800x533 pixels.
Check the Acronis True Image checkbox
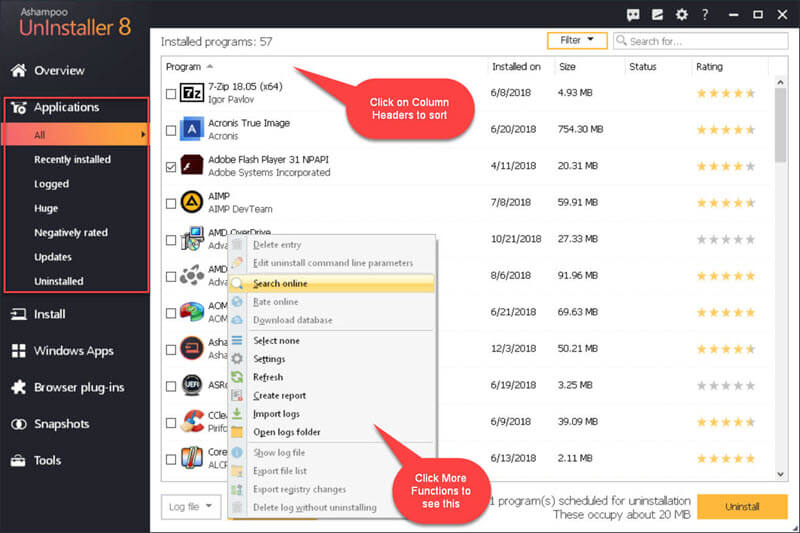(171, 131)
